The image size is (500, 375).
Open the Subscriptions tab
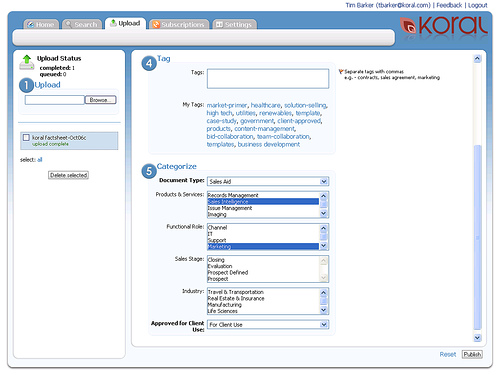pos(179,24)
